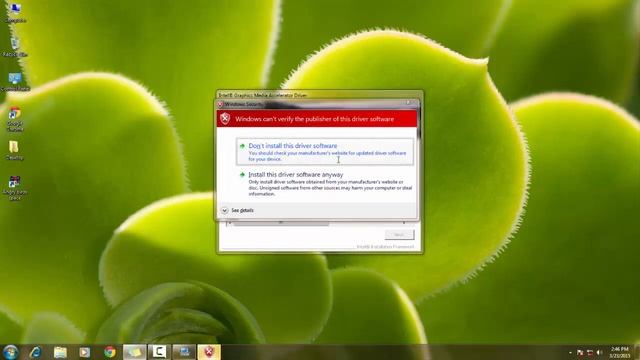640x360 pixels.
Task: Show hidden system tray icons
Action: tap(570, 353)
